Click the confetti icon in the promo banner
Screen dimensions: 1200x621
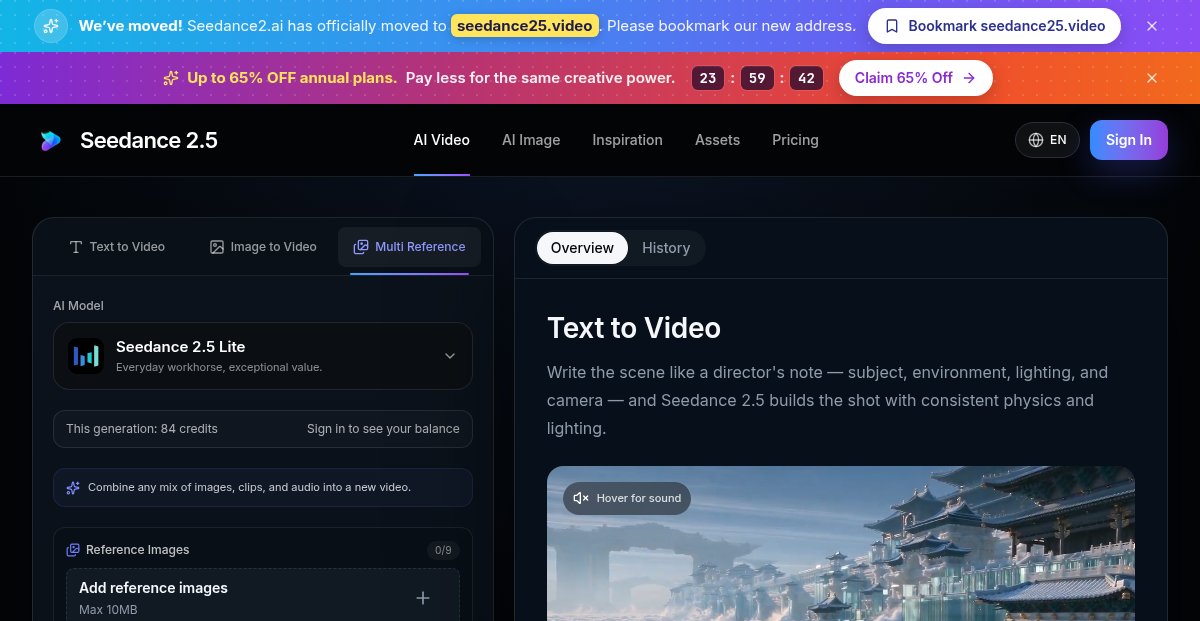point(171,78)
